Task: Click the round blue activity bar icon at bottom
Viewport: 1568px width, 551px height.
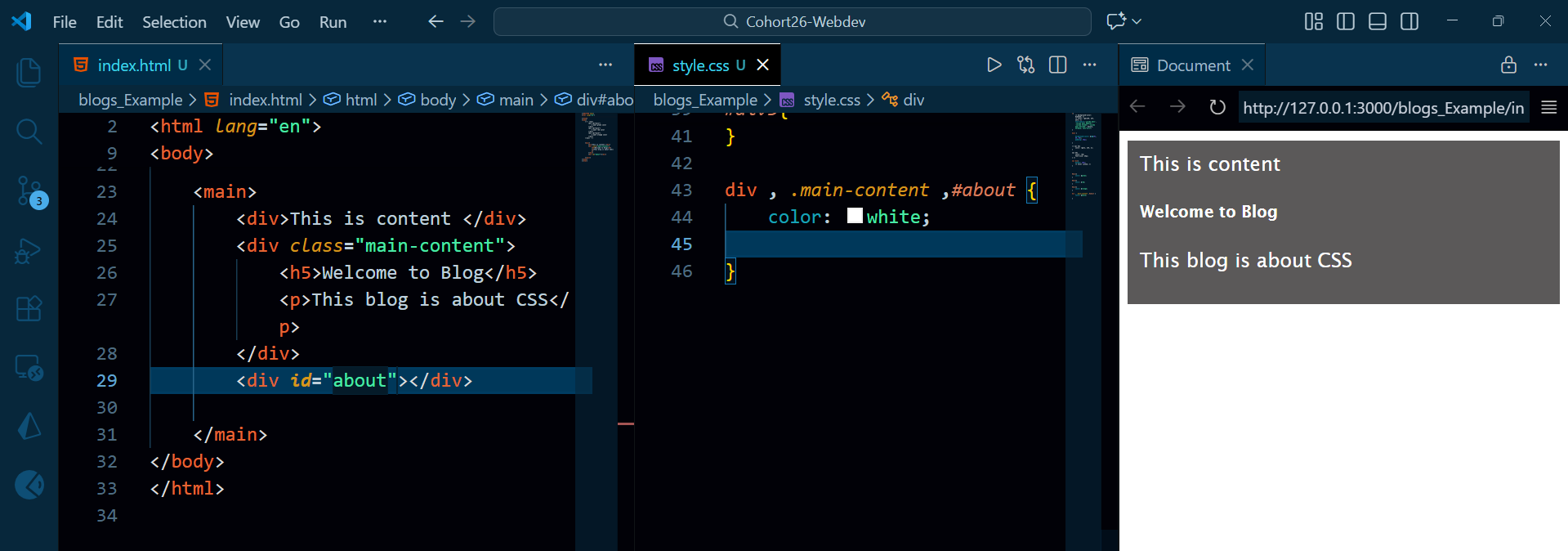Action: point(29,485)
